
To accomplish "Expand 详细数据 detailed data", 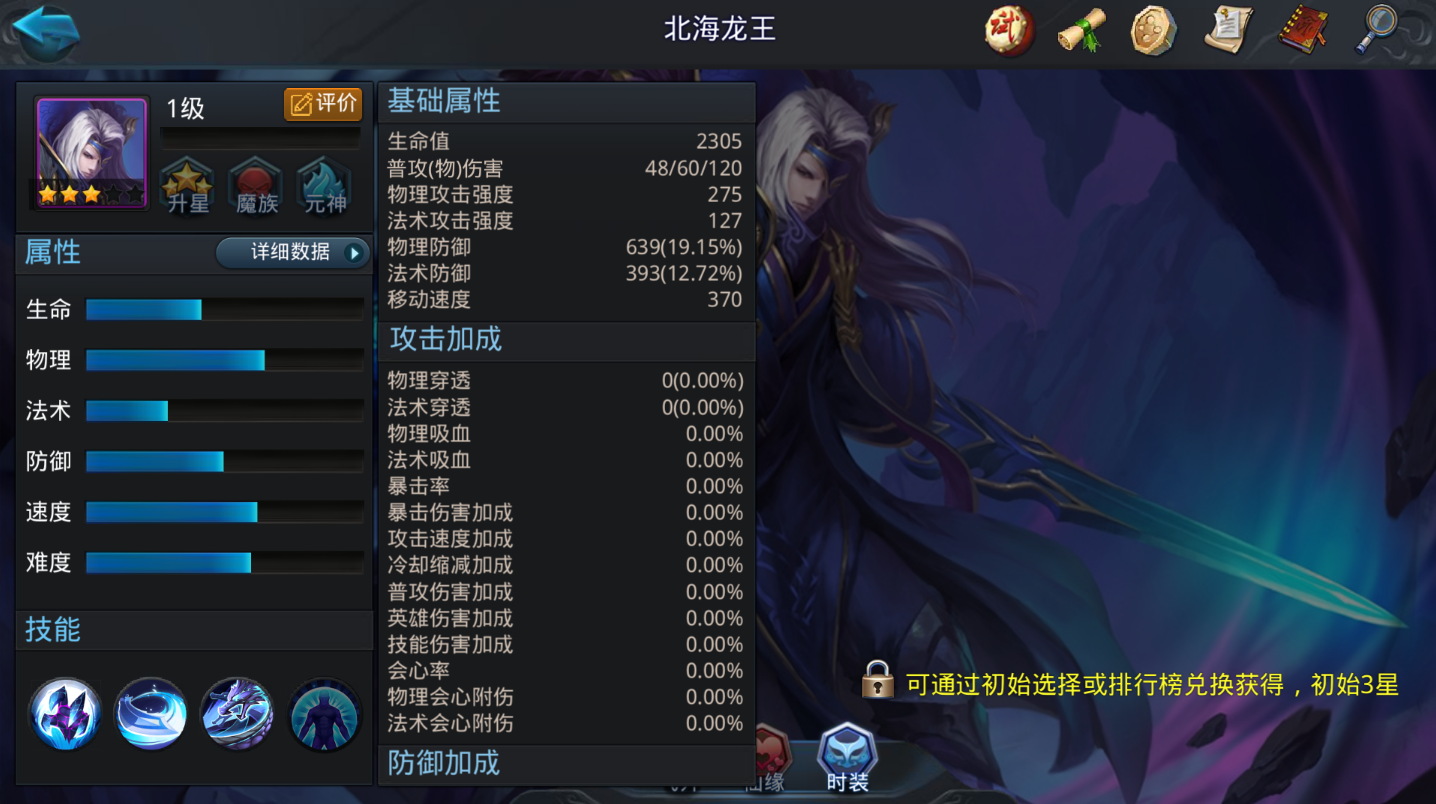I will point(293,253).
